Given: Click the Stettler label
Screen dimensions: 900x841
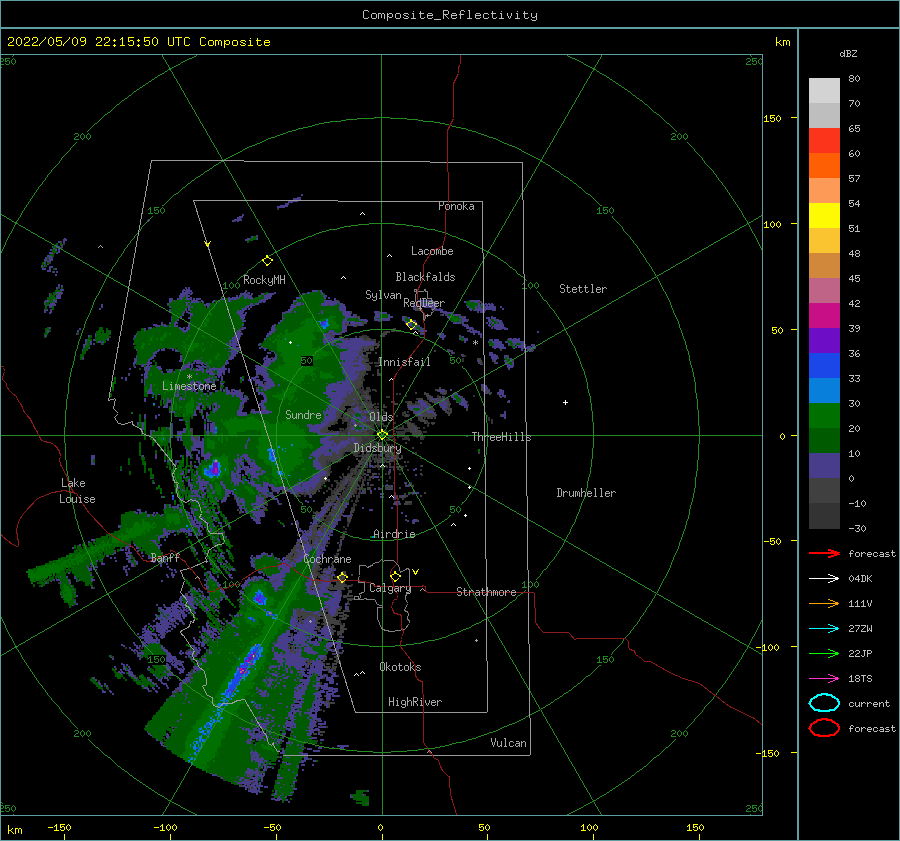Looking at the screenshot, I should (583, 289).
